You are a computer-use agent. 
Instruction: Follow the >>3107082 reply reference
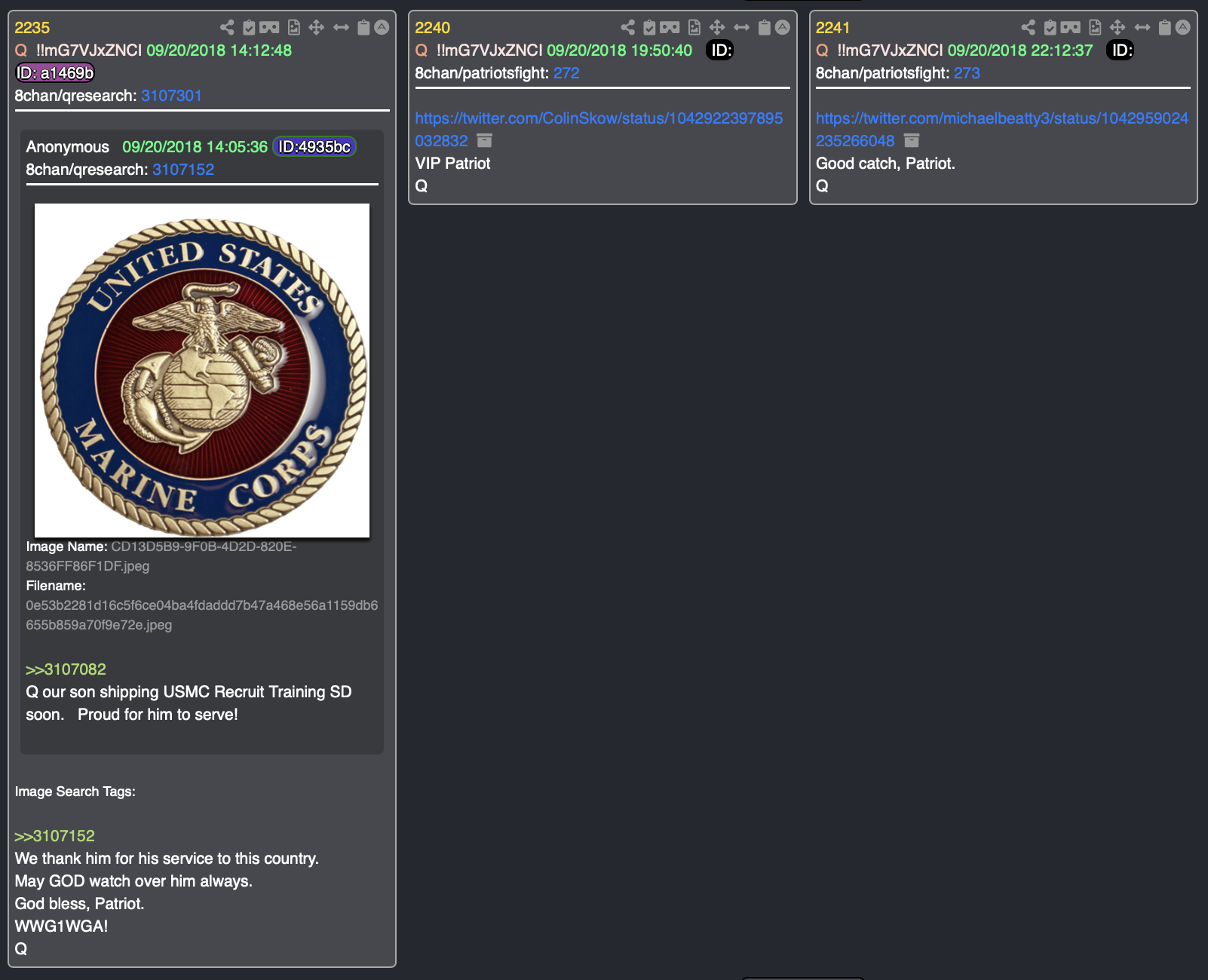coord(66,669)
